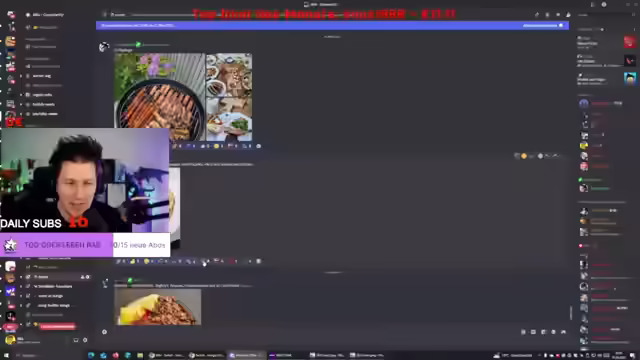
Task: Open the red activity card thumbnail
Action: coord(629,42)
